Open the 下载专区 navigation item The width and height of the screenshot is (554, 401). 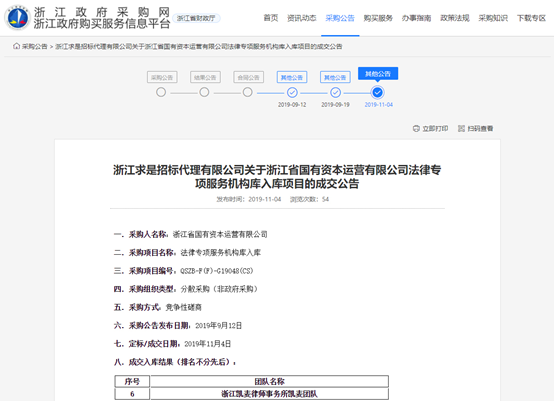(531, 18)
